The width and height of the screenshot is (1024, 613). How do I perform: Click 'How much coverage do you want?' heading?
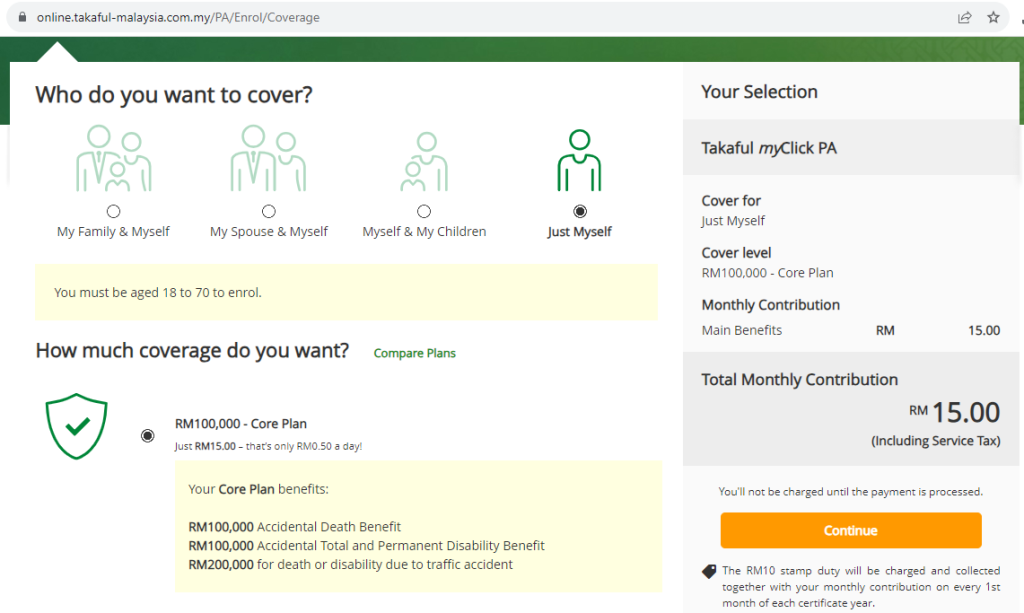(x=192, y=351)
